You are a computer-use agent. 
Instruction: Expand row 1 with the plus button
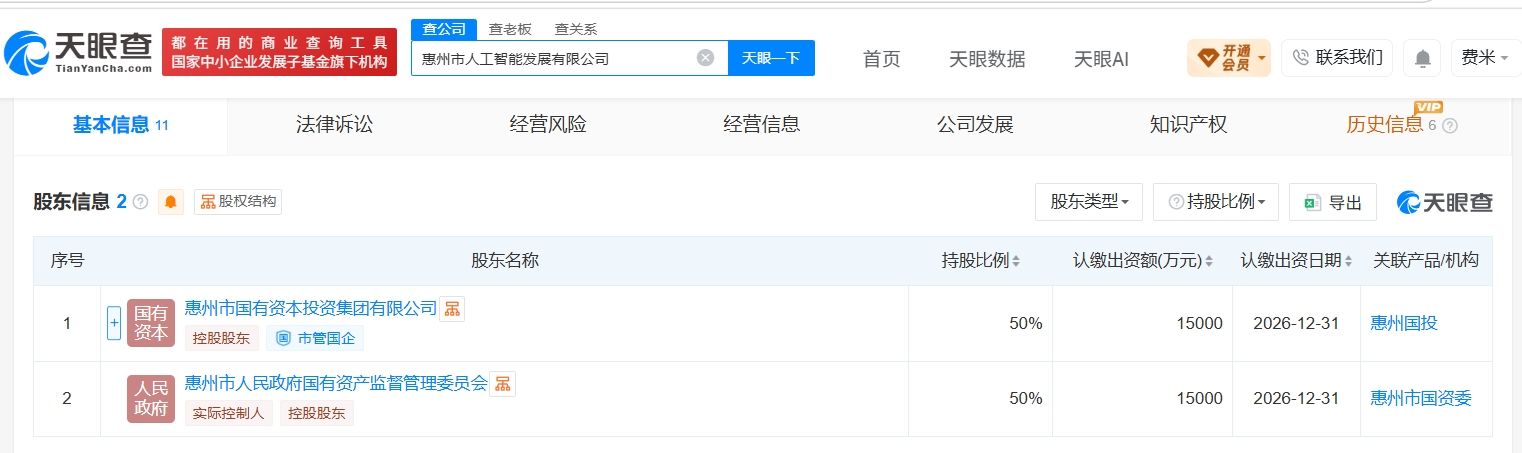pos(114,323)
